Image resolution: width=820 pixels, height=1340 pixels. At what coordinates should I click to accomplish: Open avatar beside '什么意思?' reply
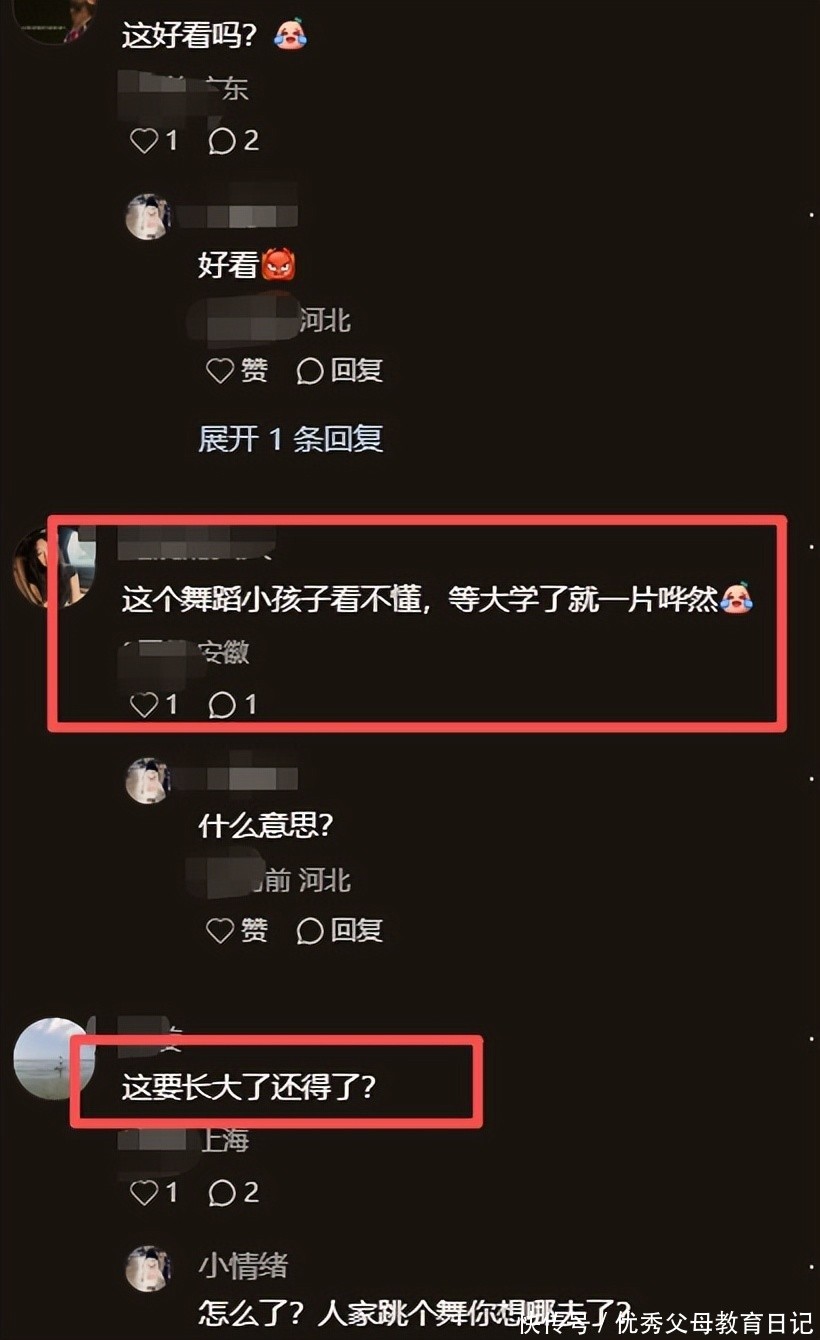pos(148,780)
